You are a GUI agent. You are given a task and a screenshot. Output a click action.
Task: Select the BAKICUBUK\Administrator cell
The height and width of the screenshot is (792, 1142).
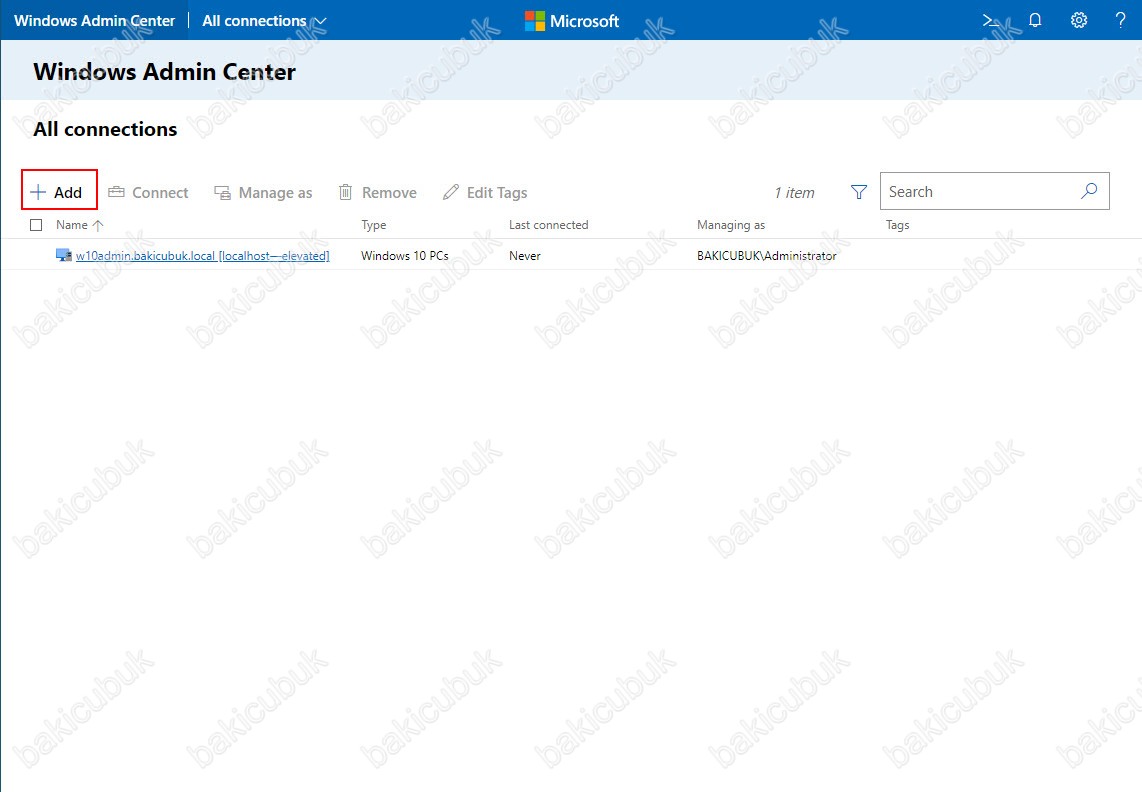click(x=766, y=256)
